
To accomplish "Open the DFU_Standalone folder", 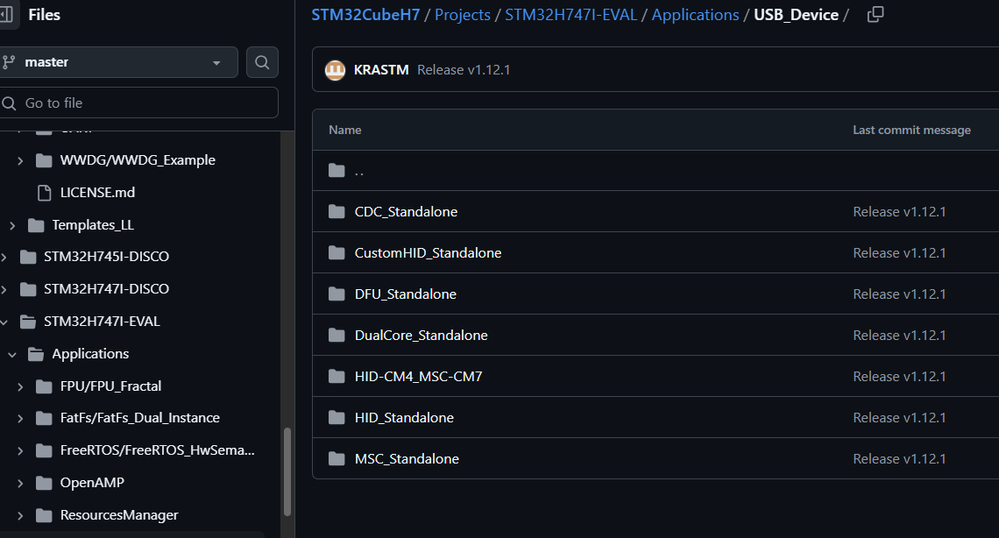I will coord(405,294).
